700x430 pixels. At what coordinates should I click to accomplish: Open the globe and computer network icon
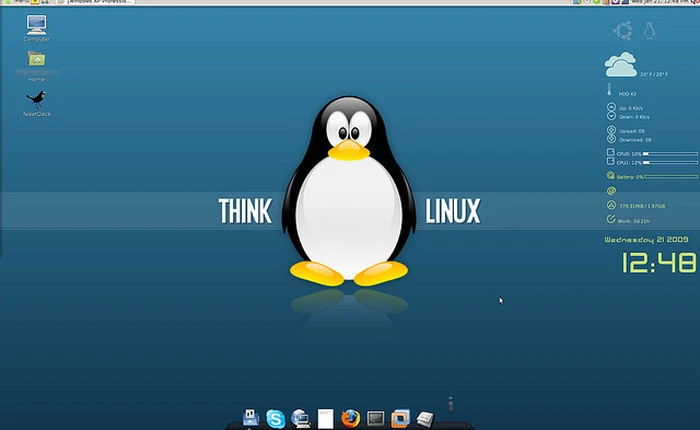[x=300, y=419]
